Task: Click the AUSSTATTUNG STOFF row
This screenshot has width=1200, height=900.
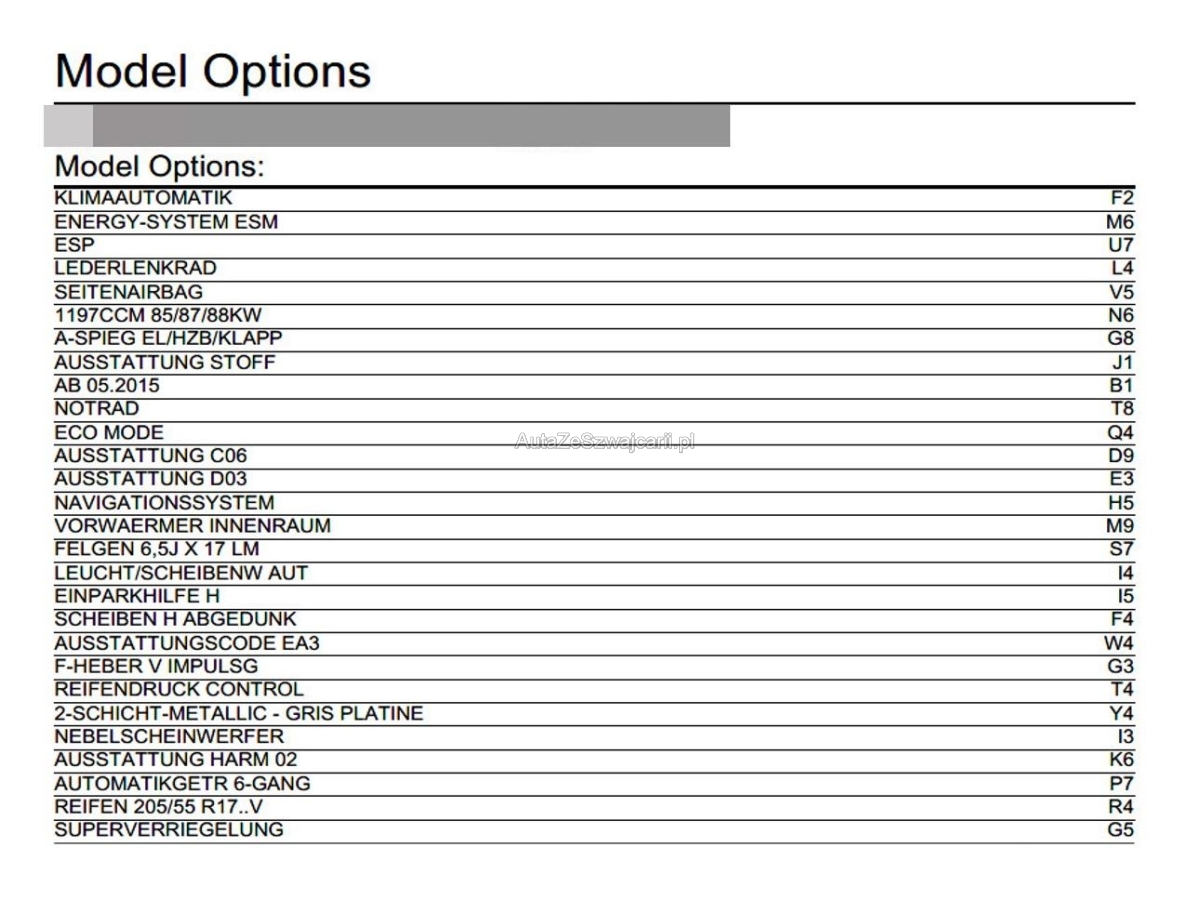Action: tap(164, 362)
